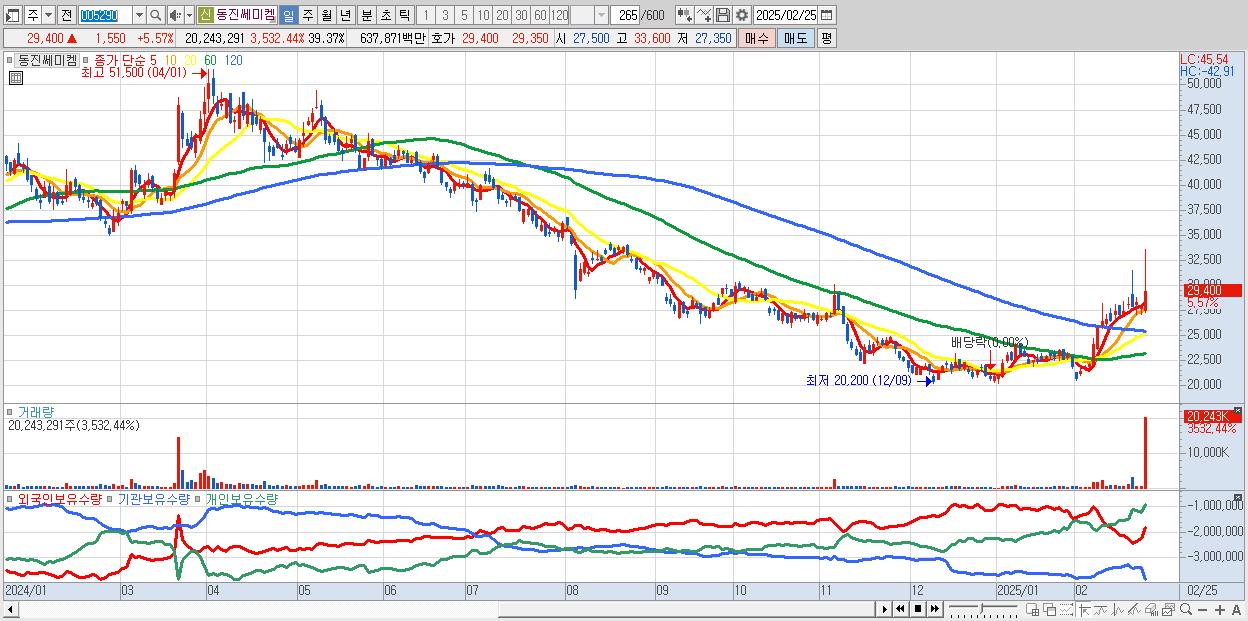Click the trend line drawing icon

coord(1100,609)
